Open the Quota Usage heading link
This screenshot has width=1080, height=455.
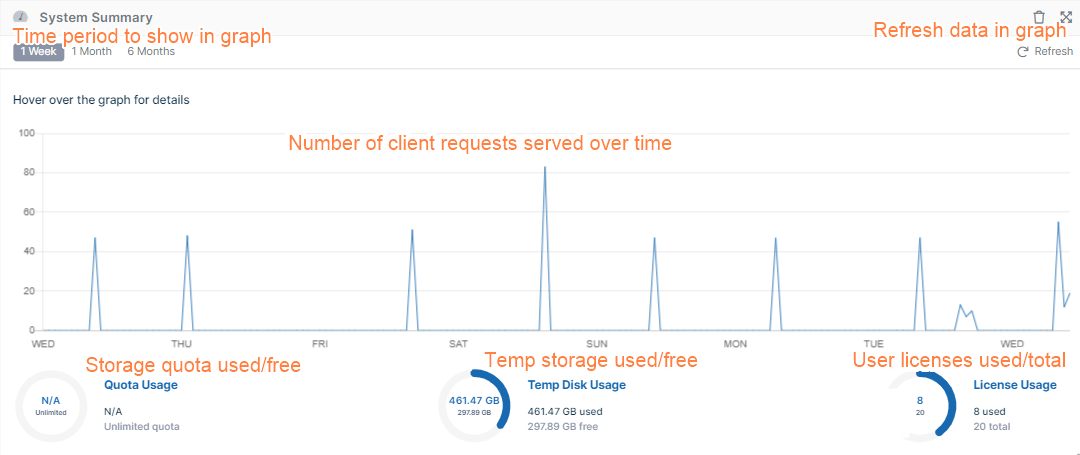pyautogui.click(x=141, y=385)
